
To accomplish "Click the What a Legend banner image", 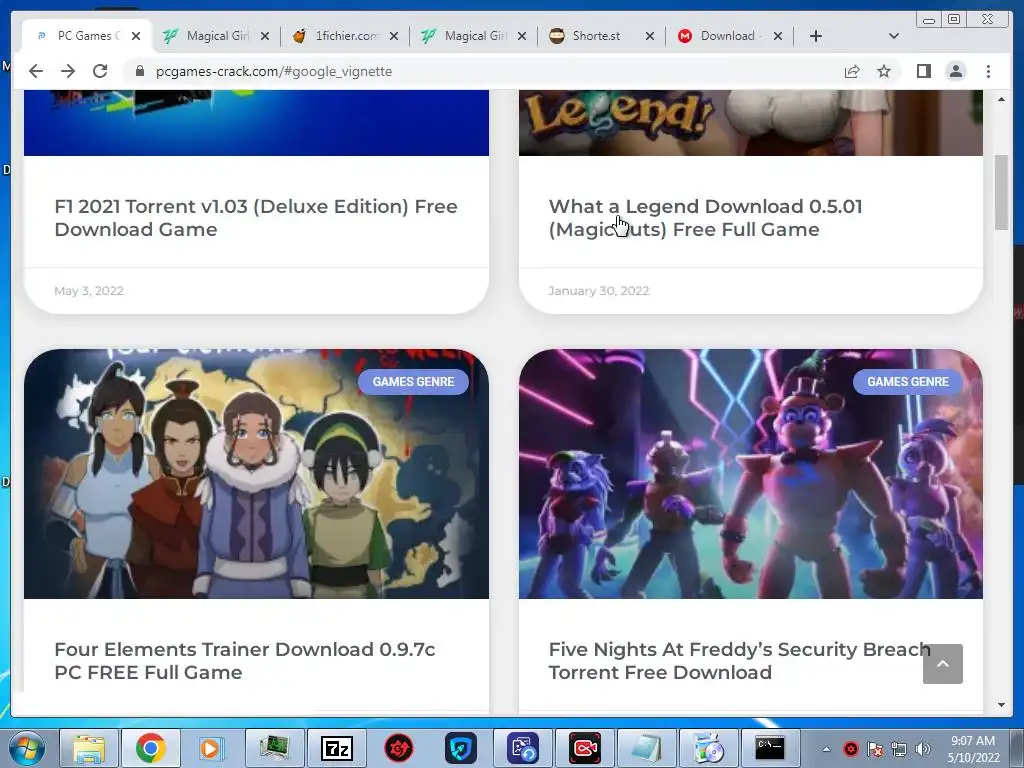I will tap(750, 123).
